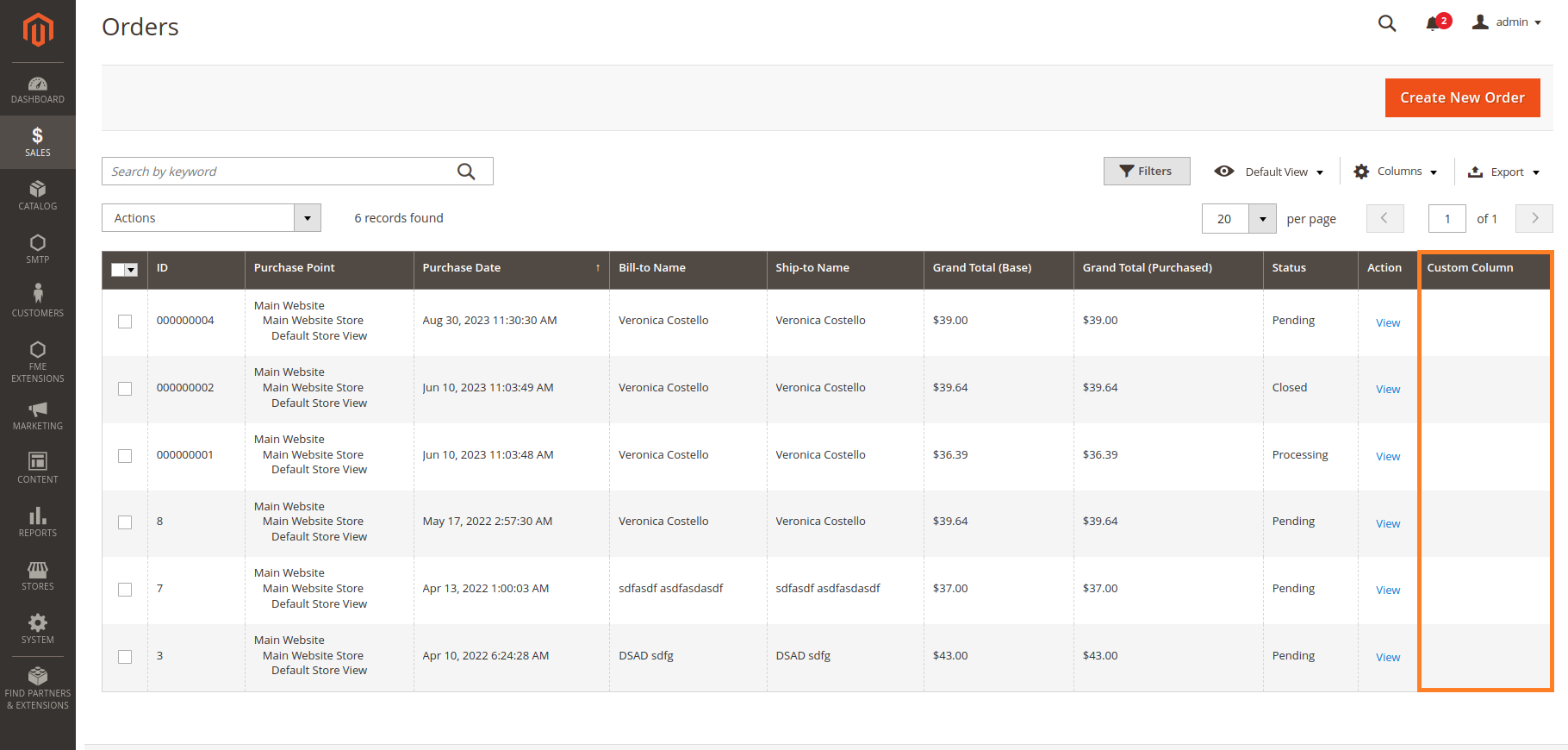Open the Export menu

1503,172
